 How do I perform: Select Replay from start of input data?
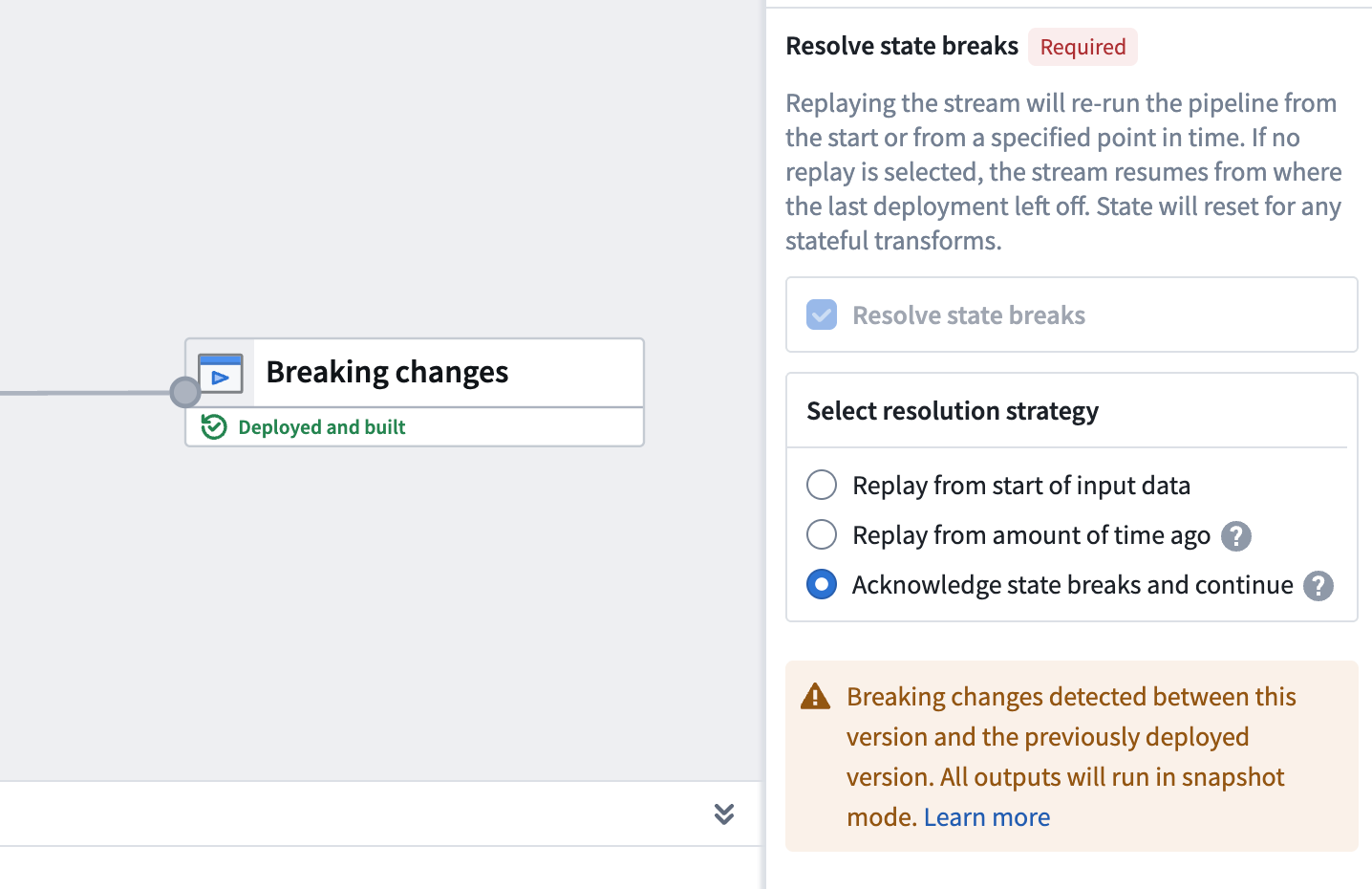coord(822,485)
